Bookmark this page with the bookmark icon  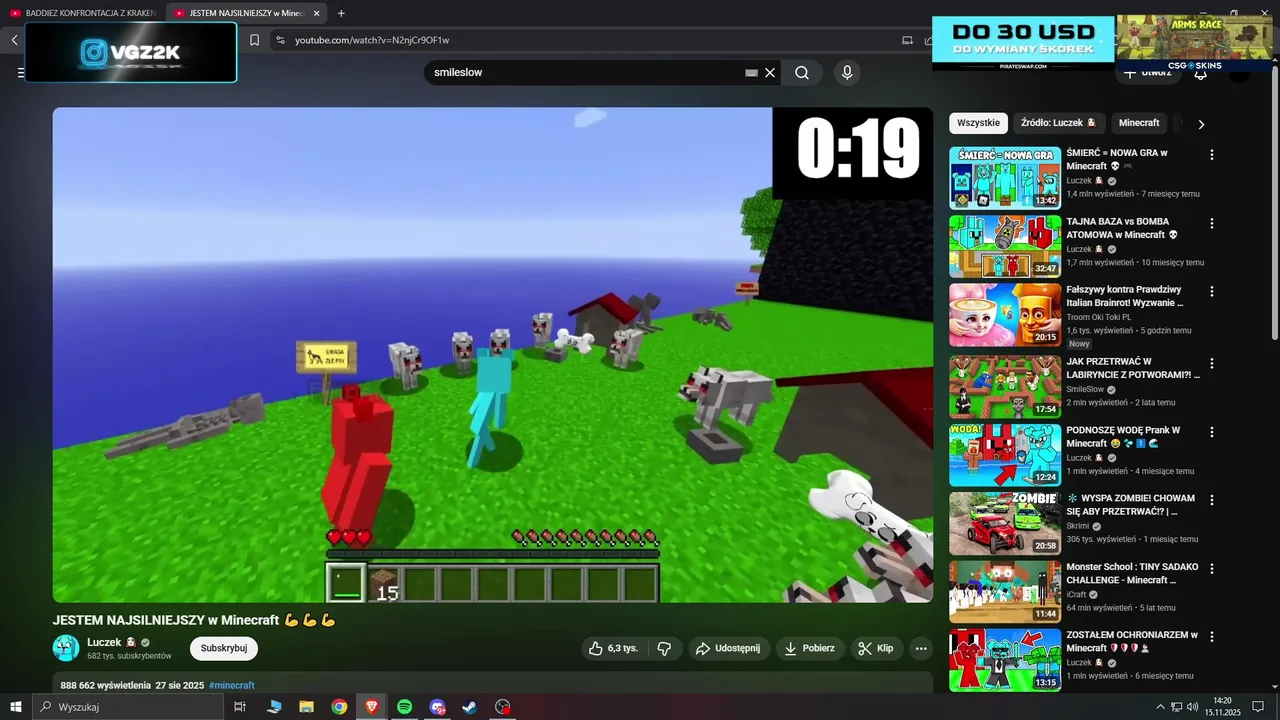[x=254, y=40]
